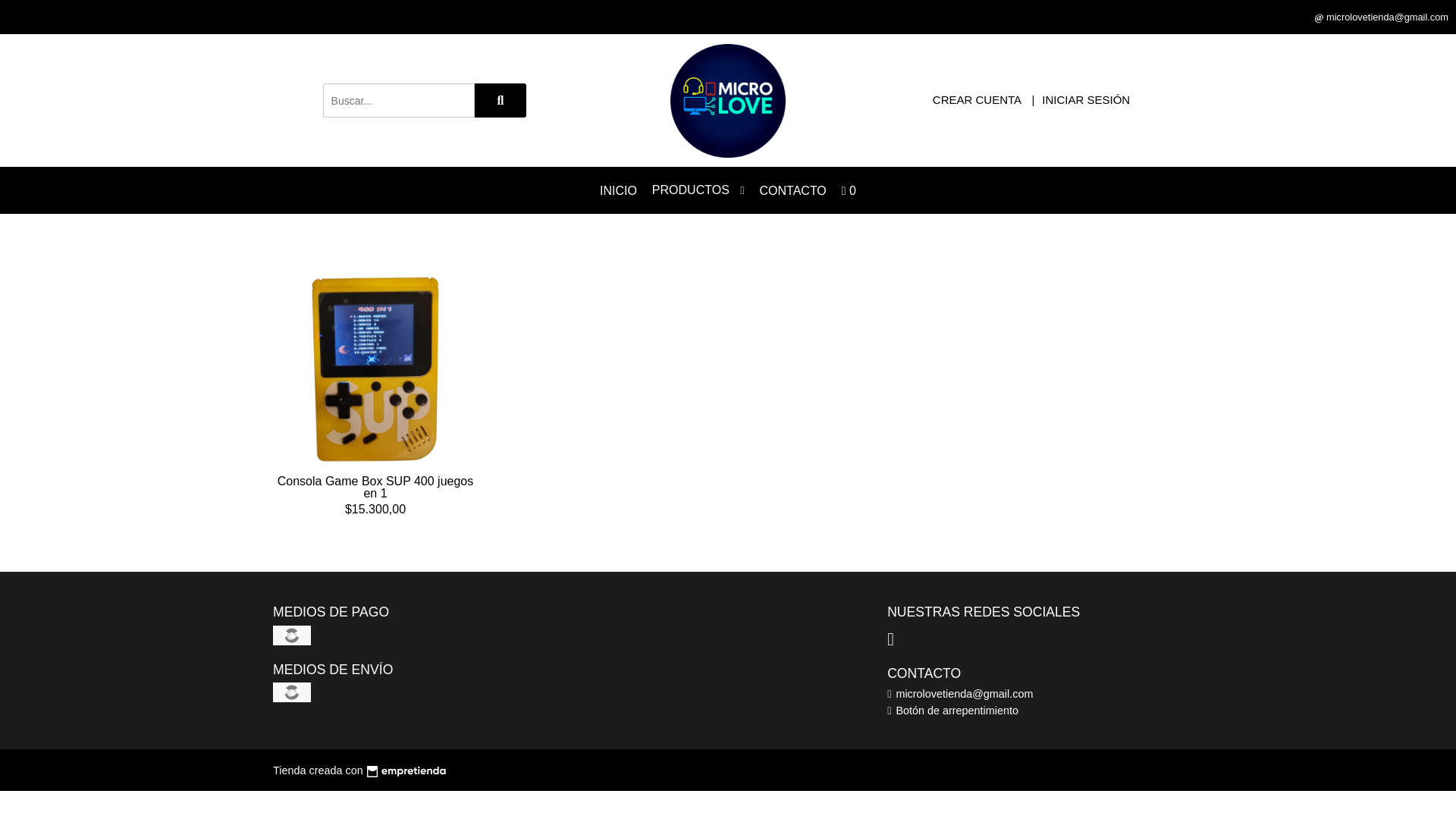Click INICIAR SESIÓN link
Screen dimensions: 1456x819
click(1085, 100)
